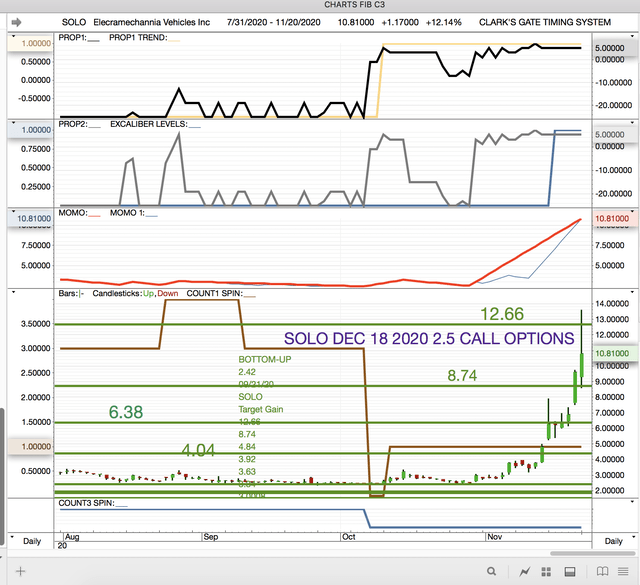Select the PROP1 TREND legend label
The image size is (640, 585).
coord(138,38)
